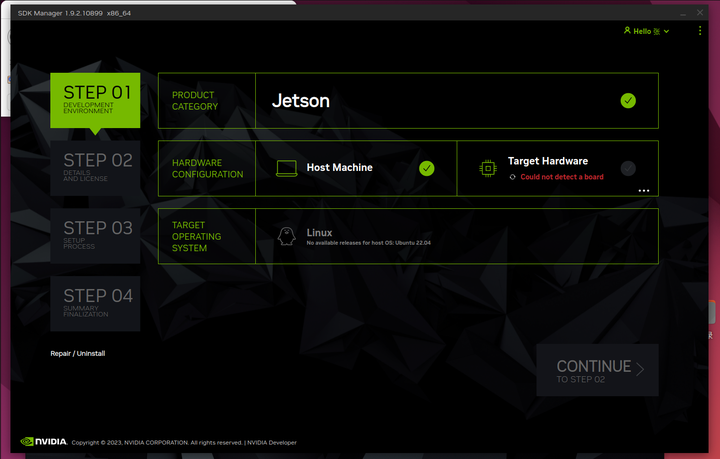Click the Target Operating System label
Screen dimensions: 720x459
pyautogui.click(x=197, y=236)
